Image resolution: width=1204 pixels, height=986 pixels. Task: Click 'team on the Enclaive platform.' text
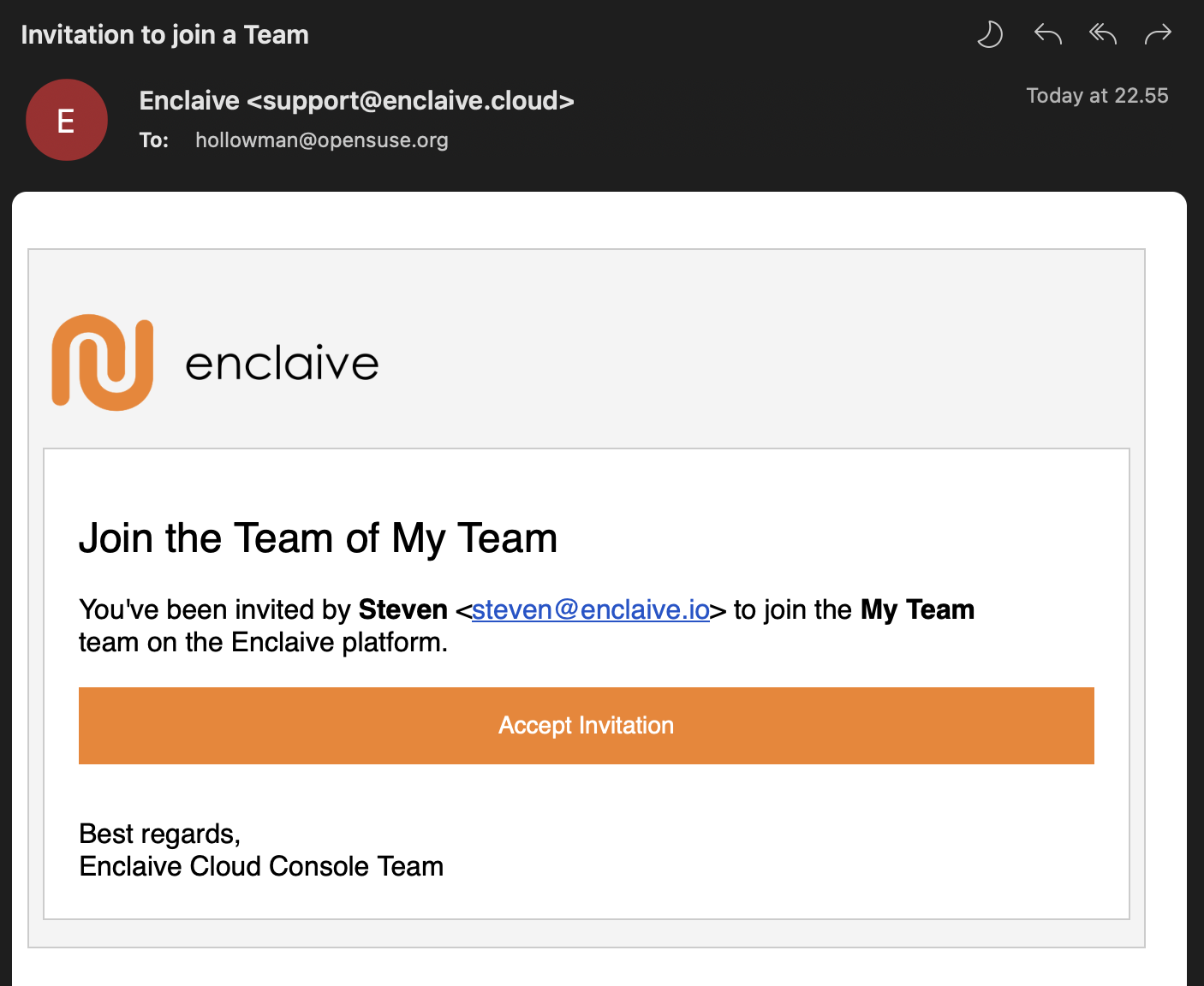[x=263, y=642]
